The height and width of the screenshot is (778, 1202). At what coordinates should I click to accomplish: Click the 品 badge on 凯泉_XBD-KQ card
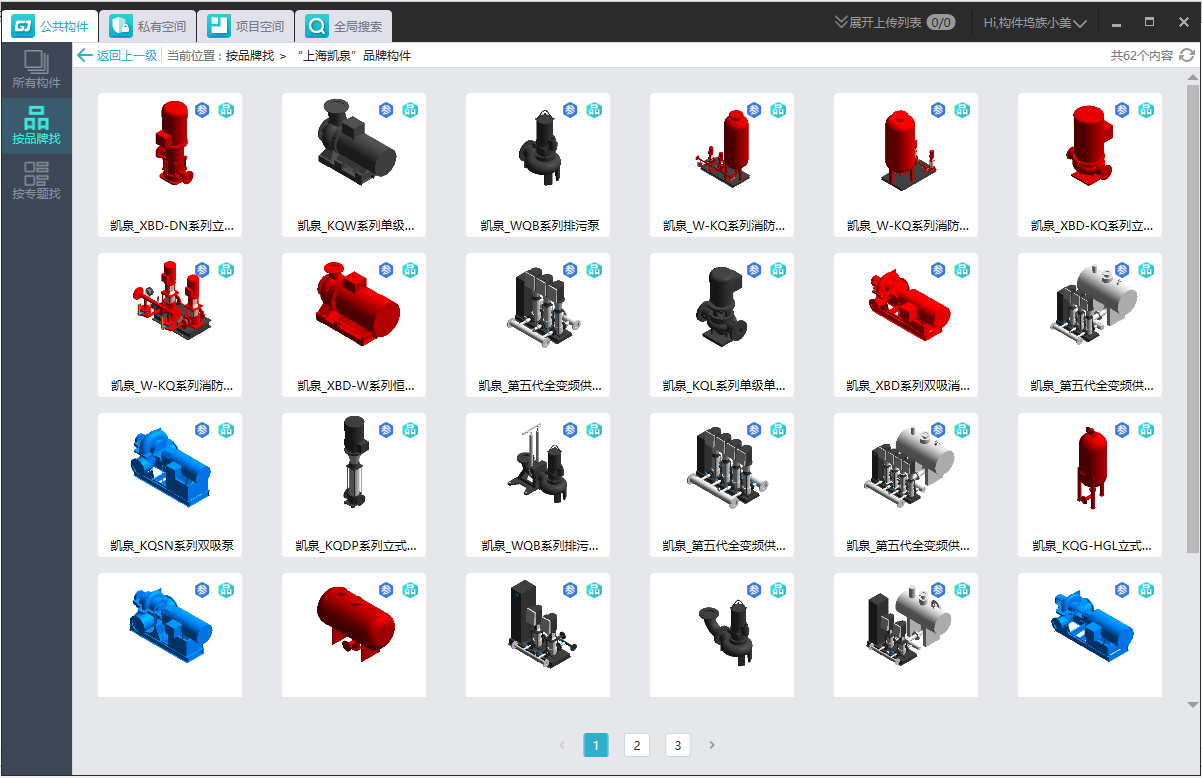tap(1146, 110)
